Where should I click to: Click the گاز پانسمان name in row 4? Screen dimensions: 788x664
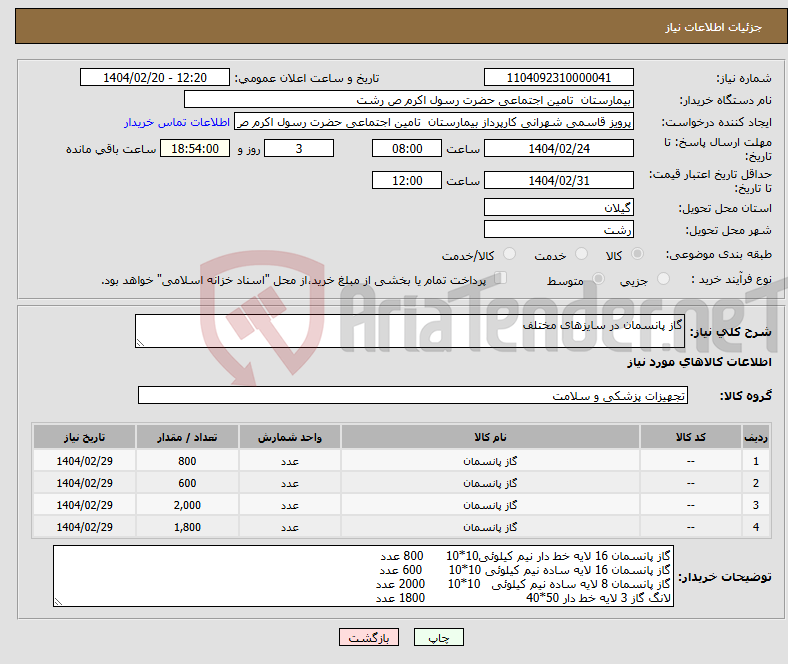click(490, 527)
